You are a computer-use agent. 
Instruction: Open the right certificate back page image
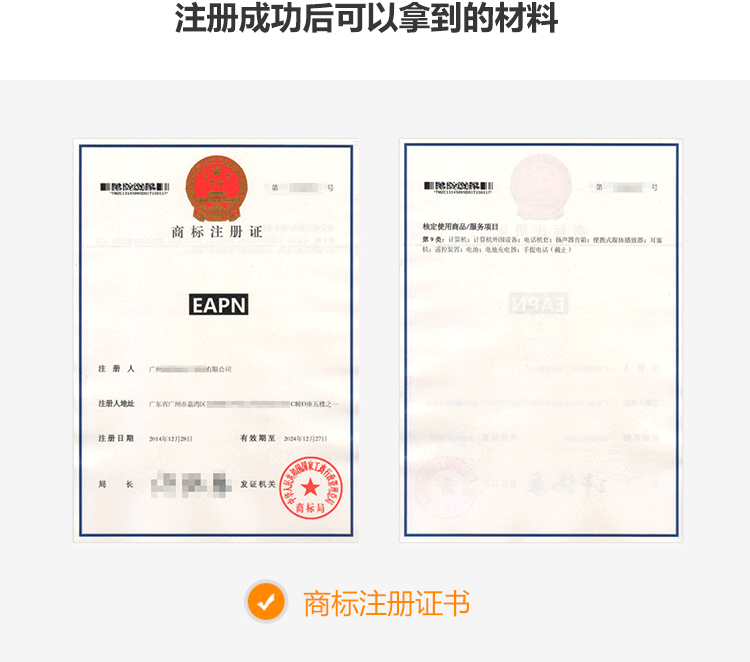(x=541, y=341)
